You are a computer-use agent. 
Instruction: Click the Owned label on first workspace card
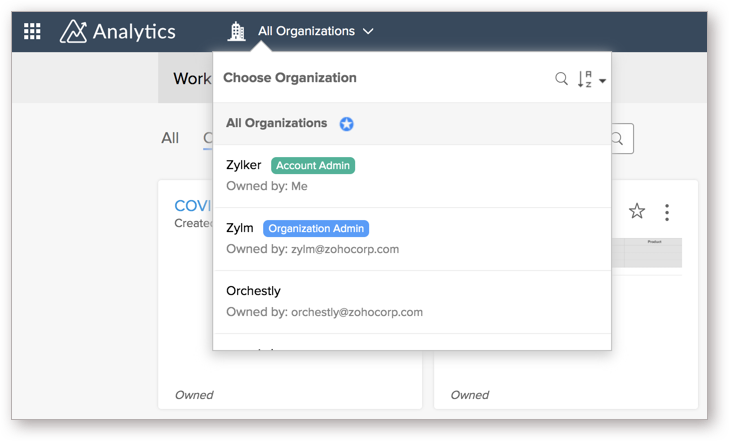[194, 395]
